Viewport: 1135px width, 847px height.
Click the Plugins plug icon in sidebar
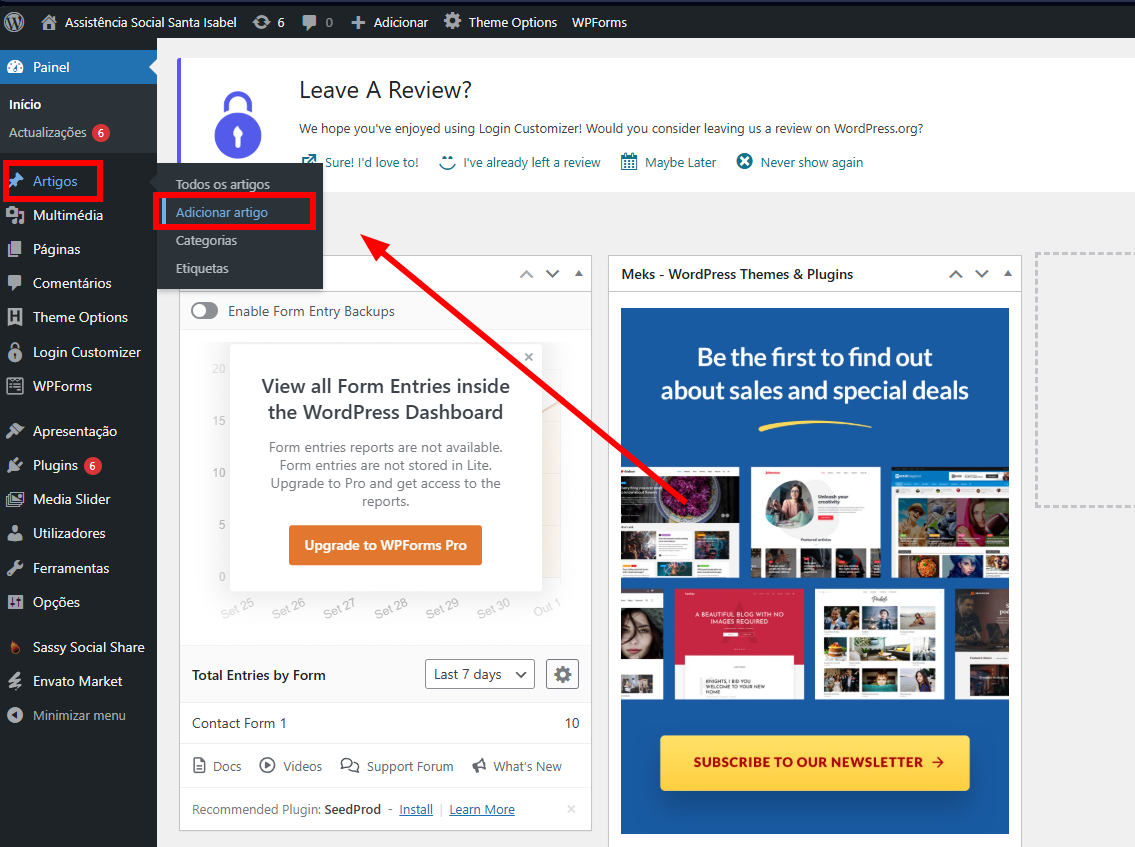pyautogui.click(x=15, y=465)
